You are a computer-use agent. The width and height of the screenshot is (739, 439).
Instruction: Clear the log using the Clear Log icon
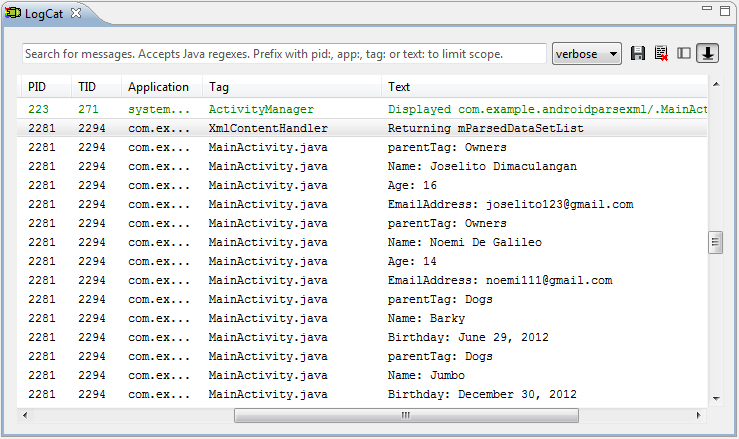click(661, 53)
